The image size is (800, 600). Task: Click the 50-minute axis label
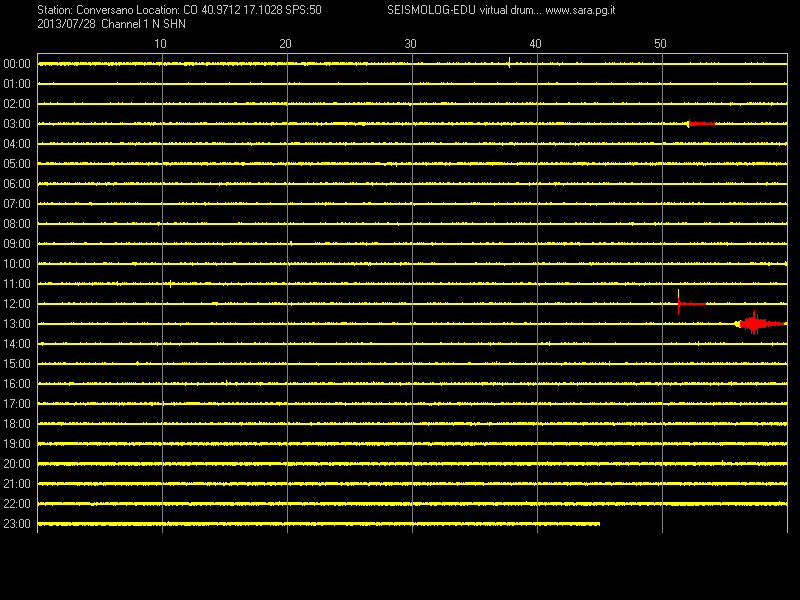click(x=660, y=44)
